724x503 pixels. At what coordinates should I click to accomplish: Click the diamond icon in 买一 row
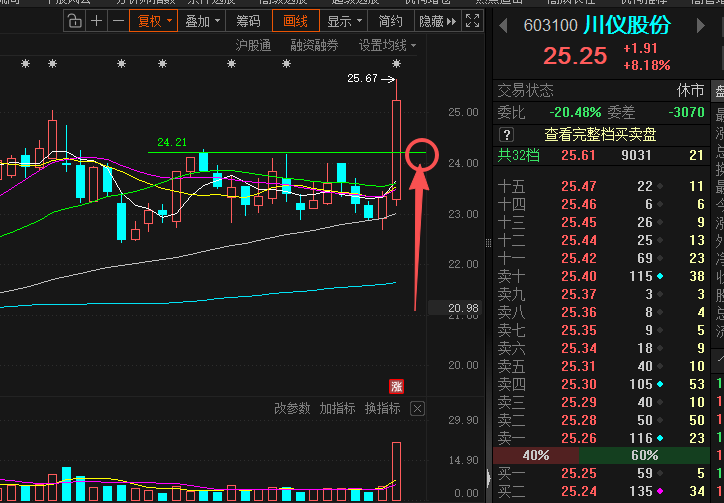660,473
